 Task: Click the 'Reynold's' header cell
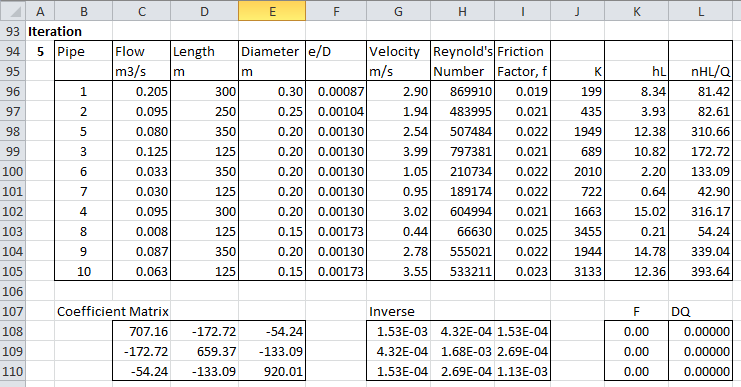462,51
